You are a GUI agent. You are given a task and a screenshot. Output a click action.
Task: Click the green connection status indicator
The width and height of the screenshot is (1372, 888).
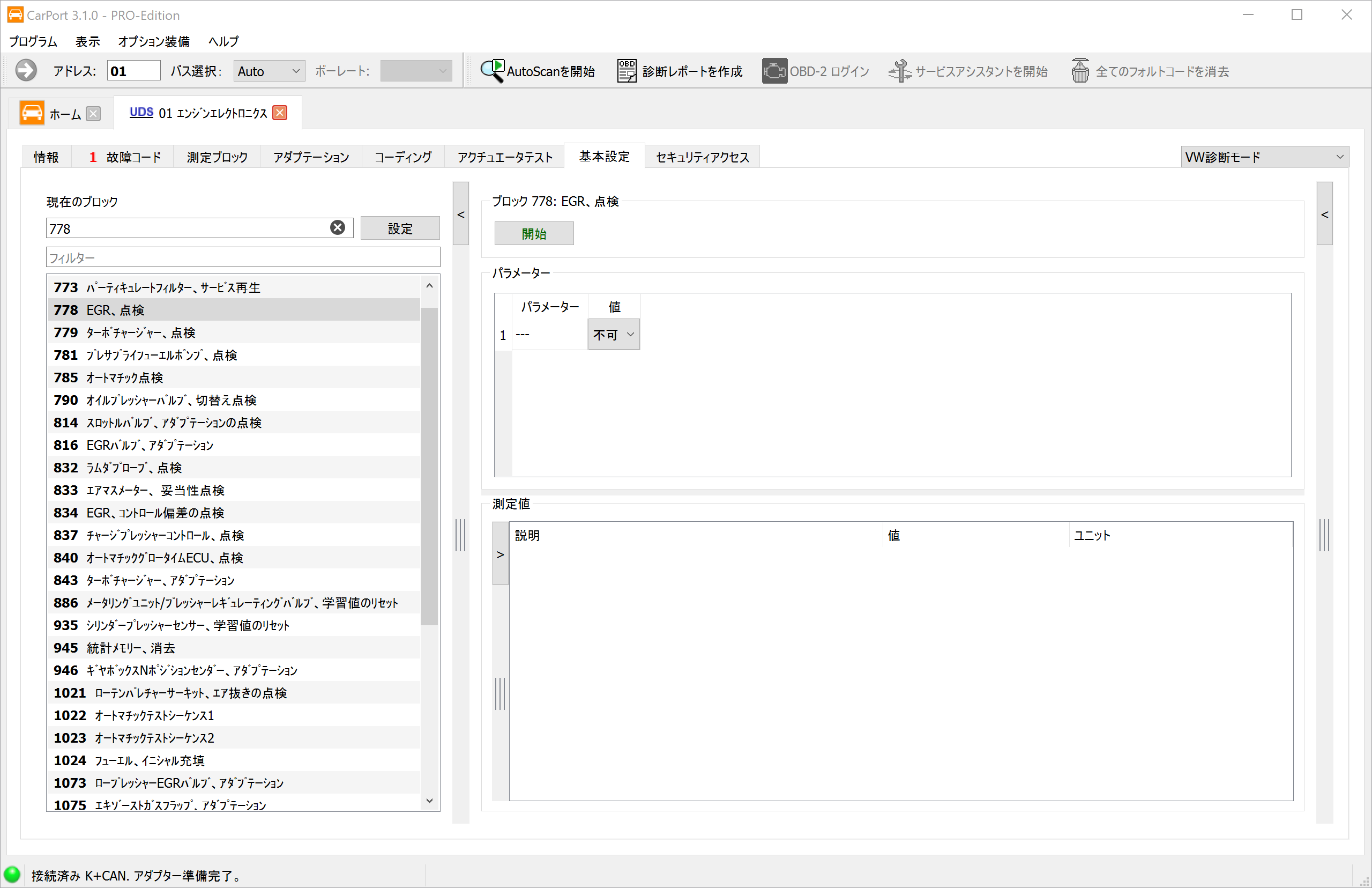click(12, 874)
